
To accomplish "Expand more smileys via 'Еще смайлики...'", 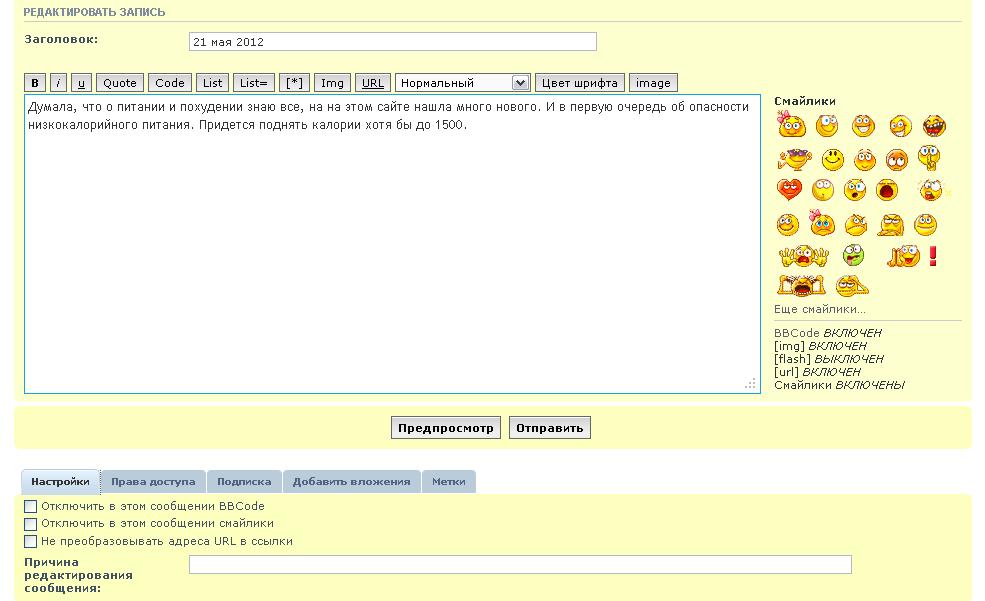I will tap(819, 310).
